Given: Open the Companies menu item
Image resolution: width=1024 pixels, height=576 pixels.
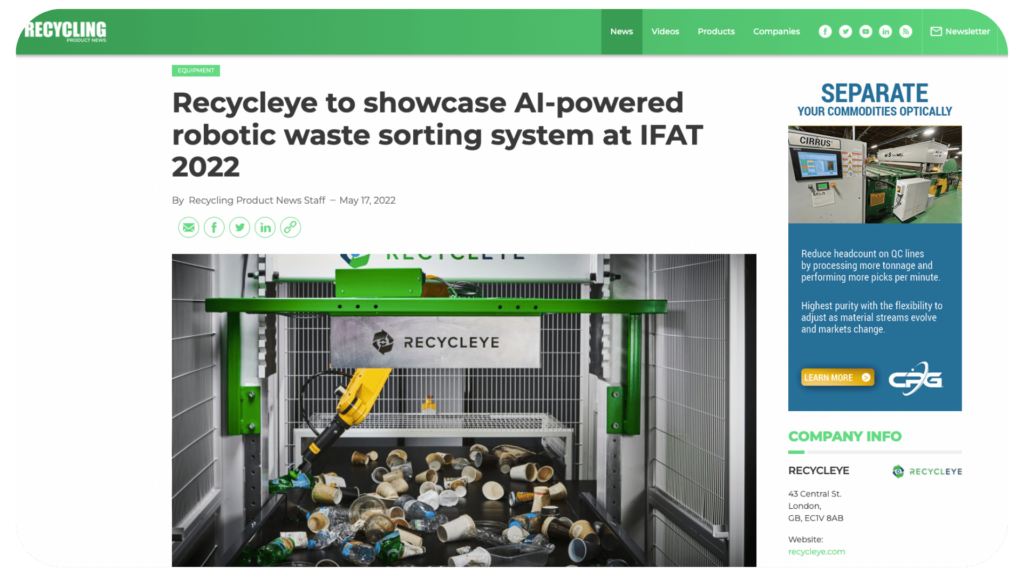Looking at the screenshot, I should click(776, 31).
